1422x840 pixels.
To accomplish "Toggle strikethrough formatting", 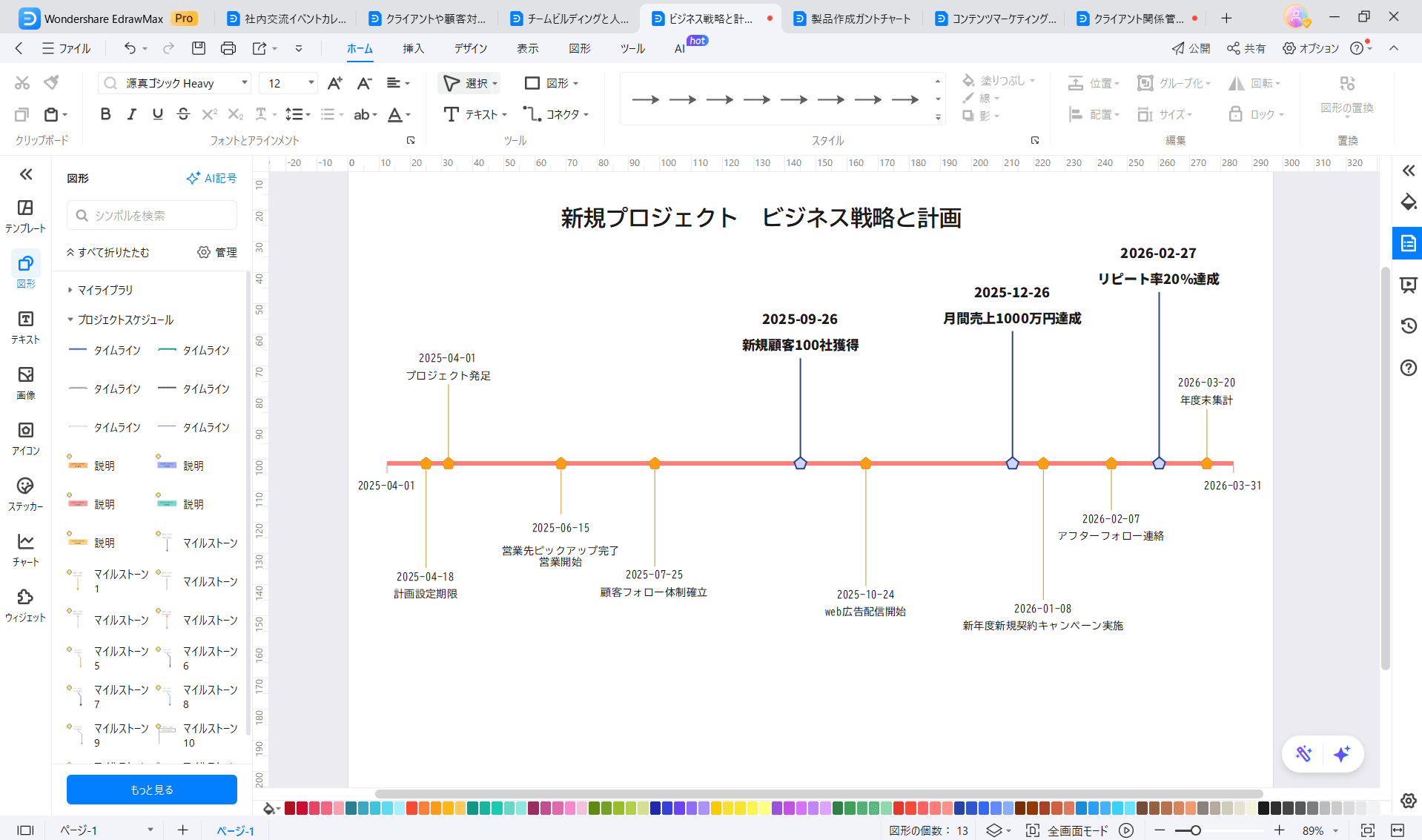I will [183, 114].
